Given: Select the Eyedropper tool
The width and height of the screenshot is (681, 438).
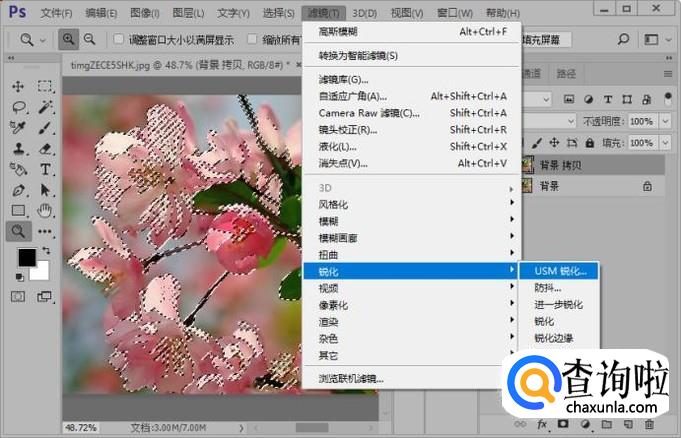Looking at the screenshot, I should point(18,128).
